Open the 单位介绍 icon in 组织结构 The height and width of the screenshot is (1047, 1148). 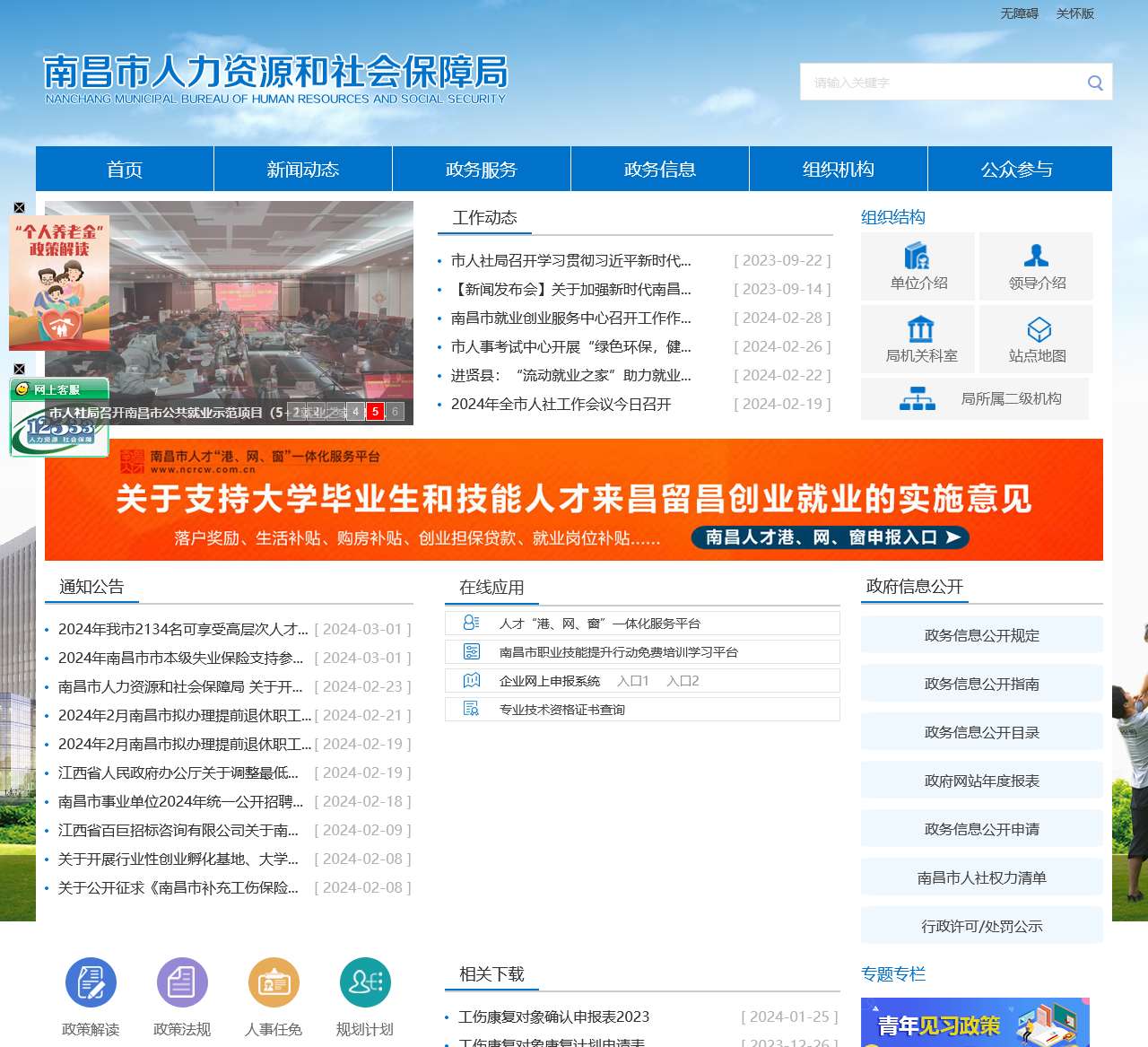(x=916, y=255)
